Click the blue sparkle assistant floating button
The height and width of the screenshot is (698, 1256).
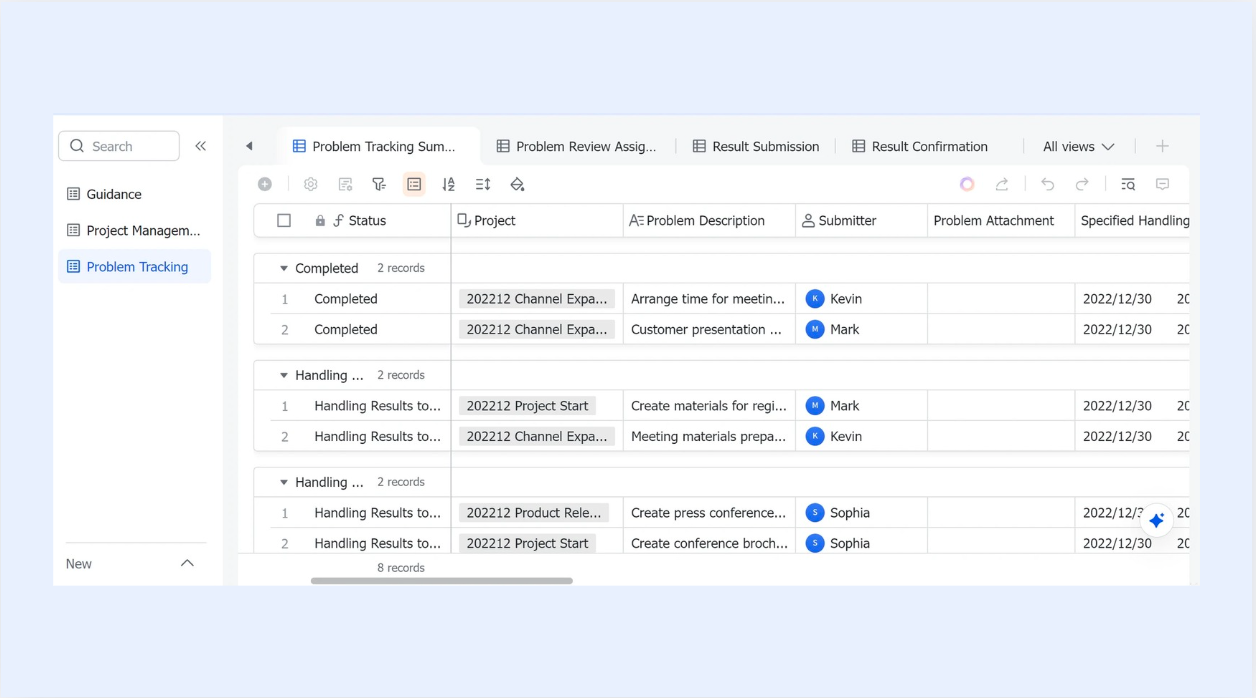(1157, 520)
